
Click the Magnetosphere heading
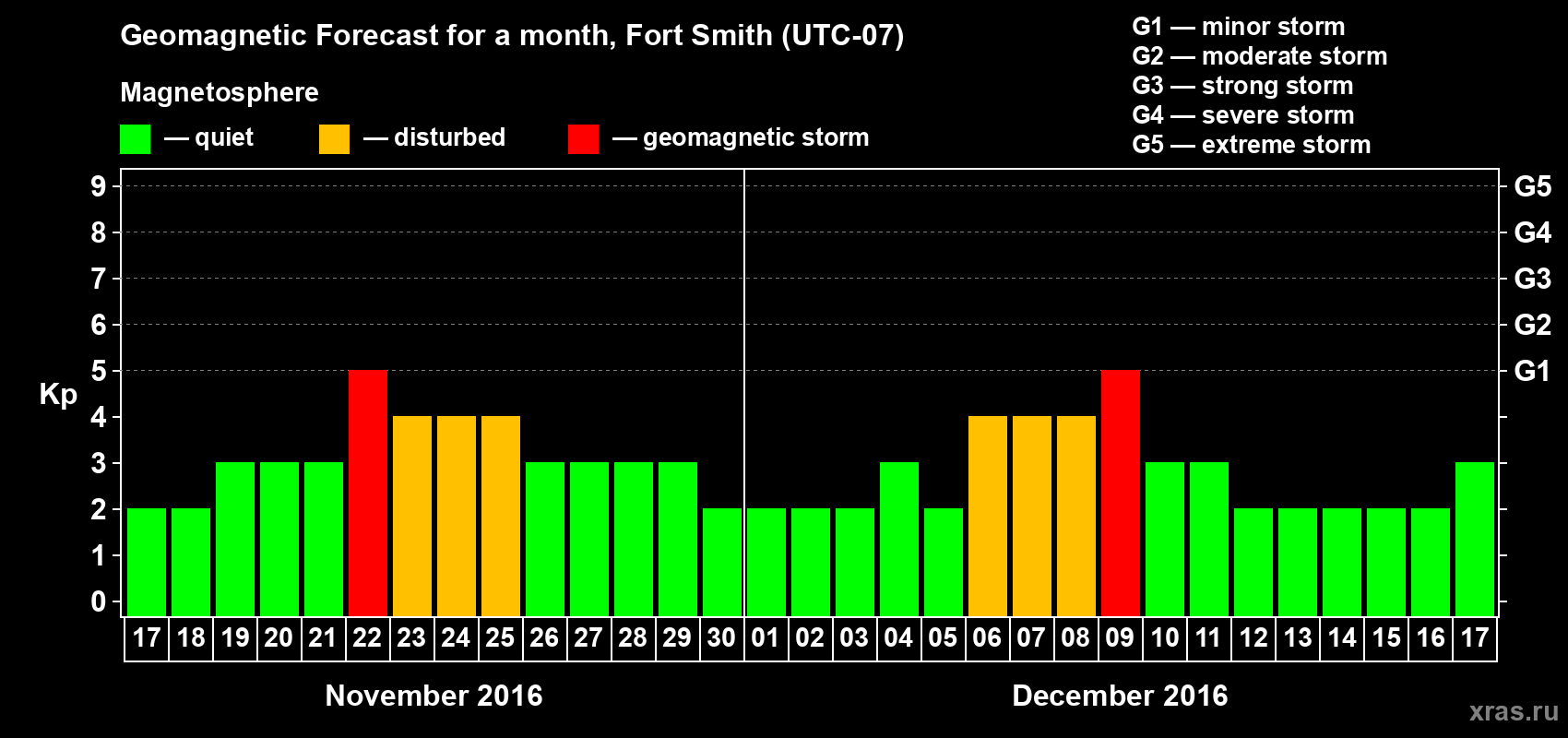pos(220,92)
